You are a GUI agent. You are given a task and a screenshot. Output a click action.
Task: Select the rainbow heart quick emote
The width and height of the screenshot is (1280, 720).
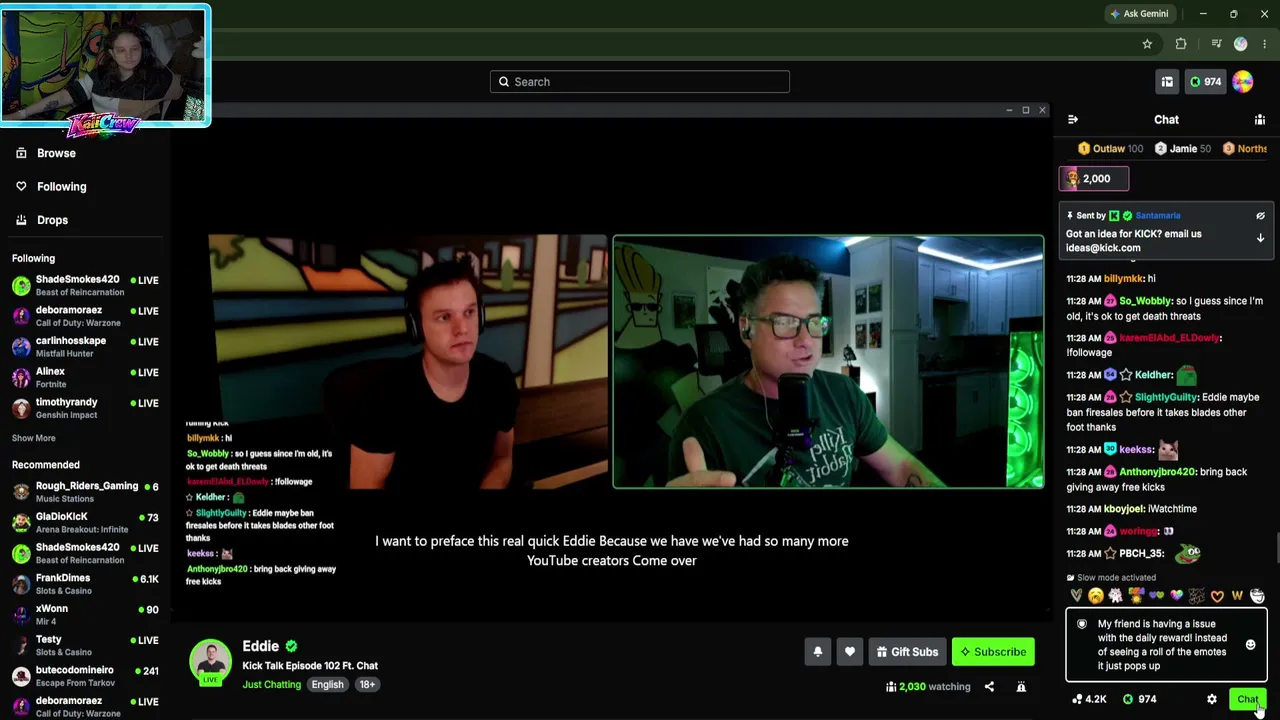[1177, 596]
